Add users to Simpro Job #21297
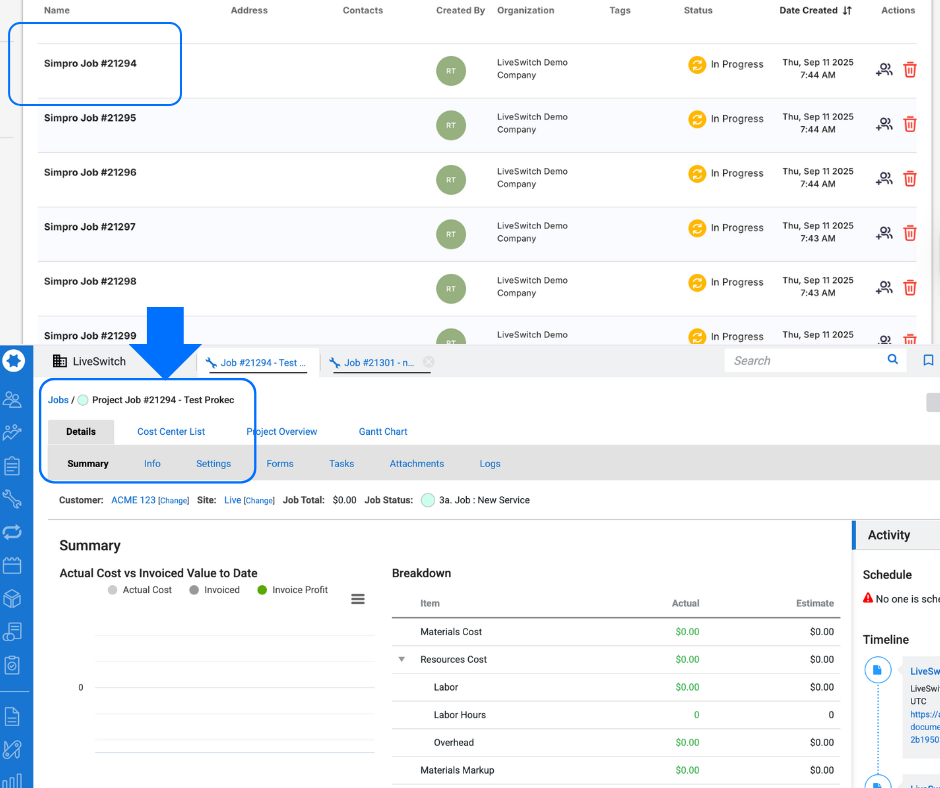This screenshot has height=788, width=940. pos(884,233)
